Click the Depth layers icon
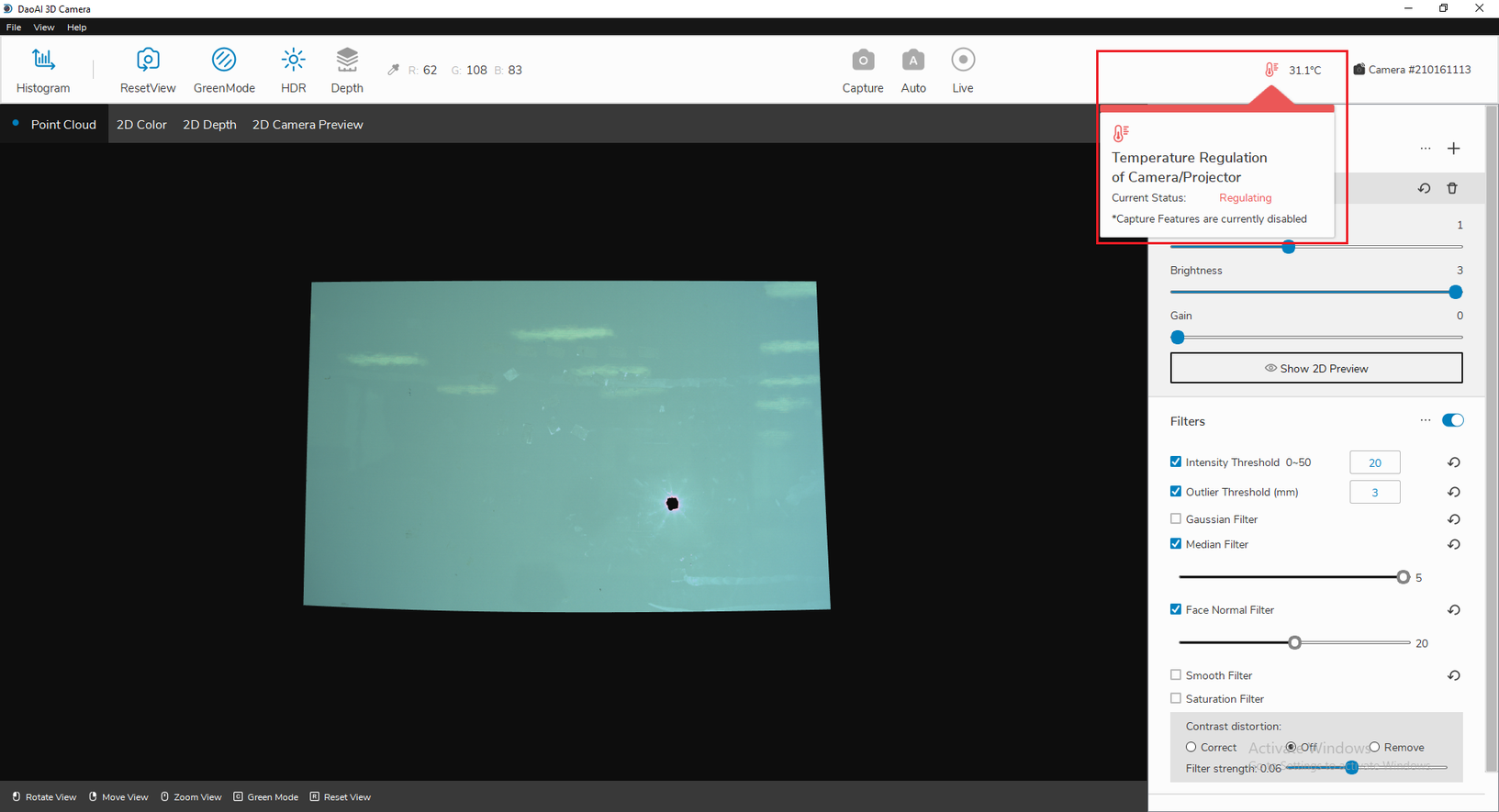Image resolution: width=1499 pixels, height=812 pixels. click(346, 70)
